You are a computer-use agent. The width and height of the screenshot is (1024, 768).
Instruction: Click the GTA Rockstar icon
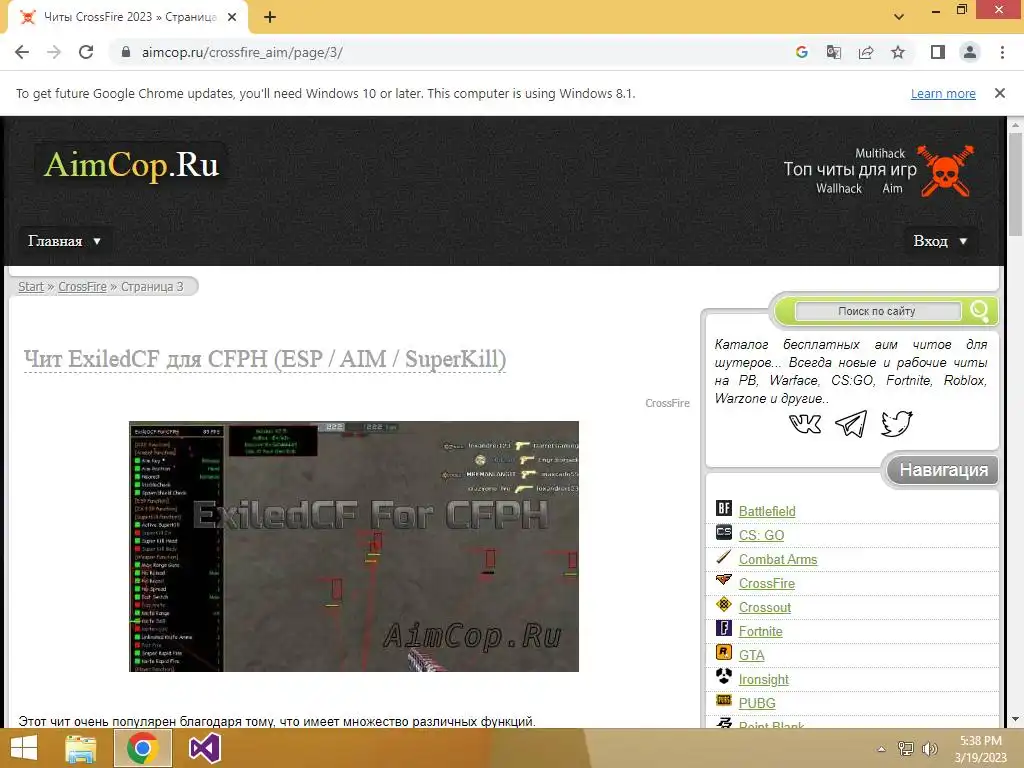(724, 652)
